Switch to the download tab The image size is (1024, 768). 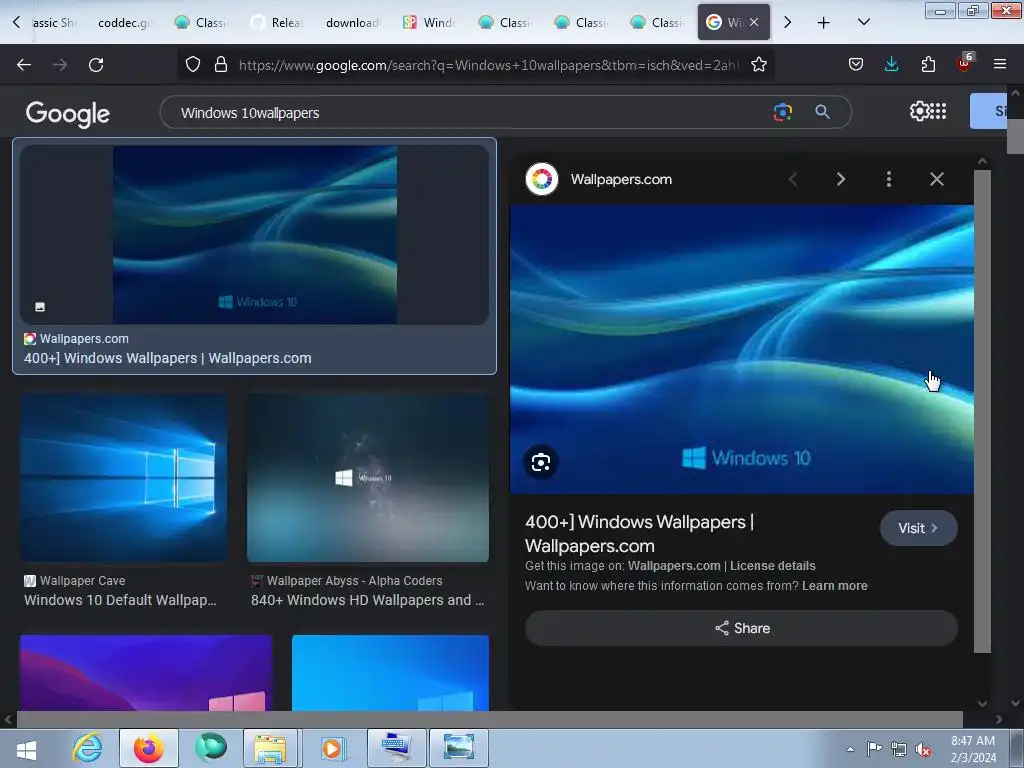click(x=353, y=23)
